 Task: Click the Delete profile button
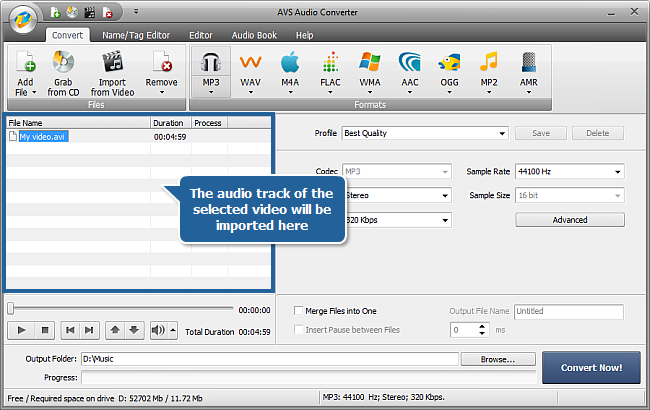(598, 133)
